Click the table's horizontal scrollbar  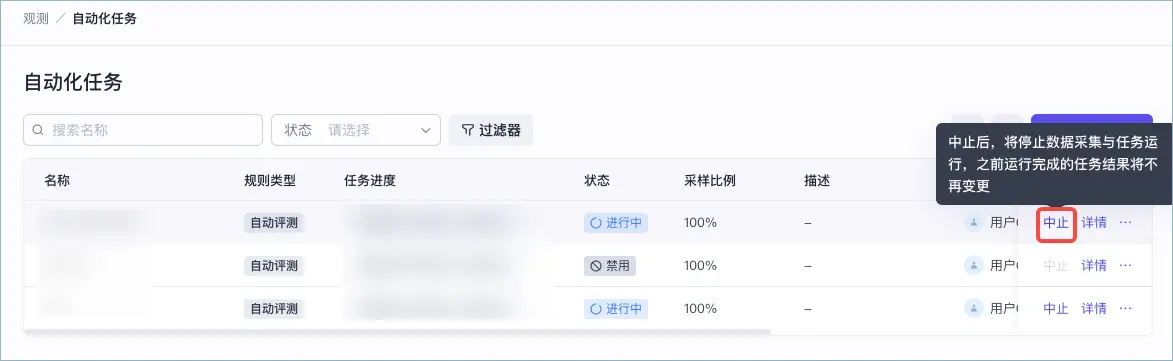click(x=398, y=331)
